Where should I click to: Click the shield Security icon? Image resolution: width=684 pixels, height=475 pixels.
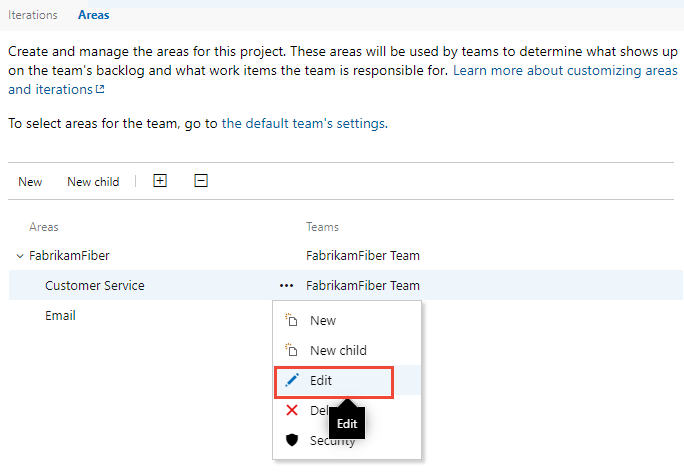(x=292, y=440)
